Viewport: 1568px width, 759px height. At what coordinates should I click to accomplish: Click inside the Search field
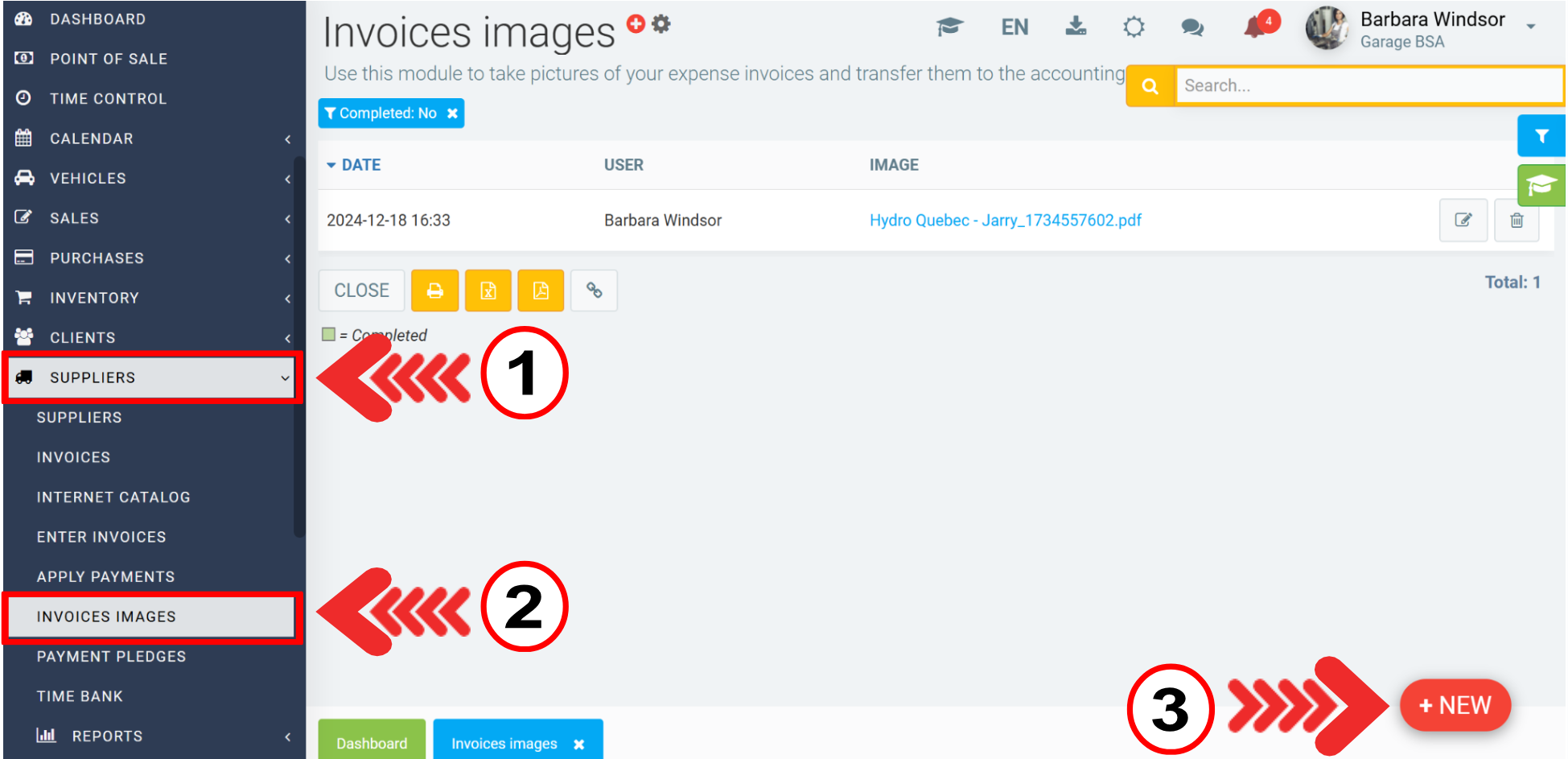pyautogui.click(x=1368, y=86)
